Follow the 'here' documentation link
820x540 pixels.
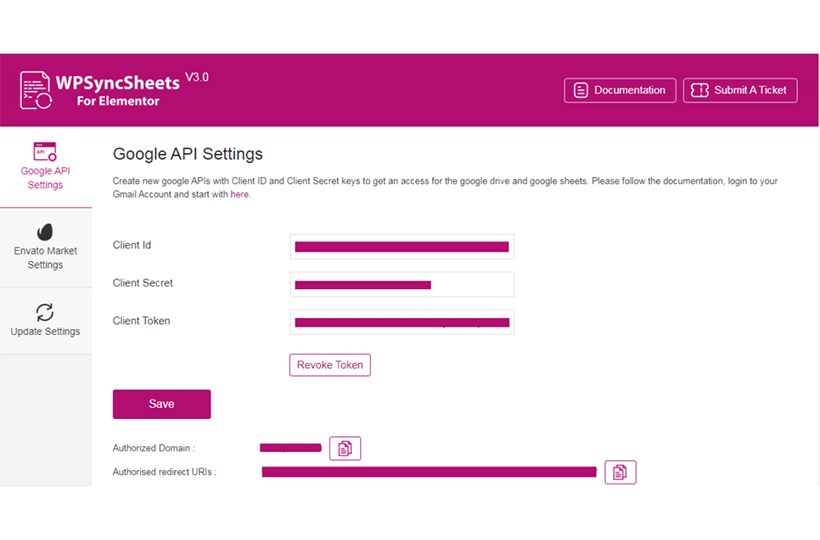tap(240, 194)
